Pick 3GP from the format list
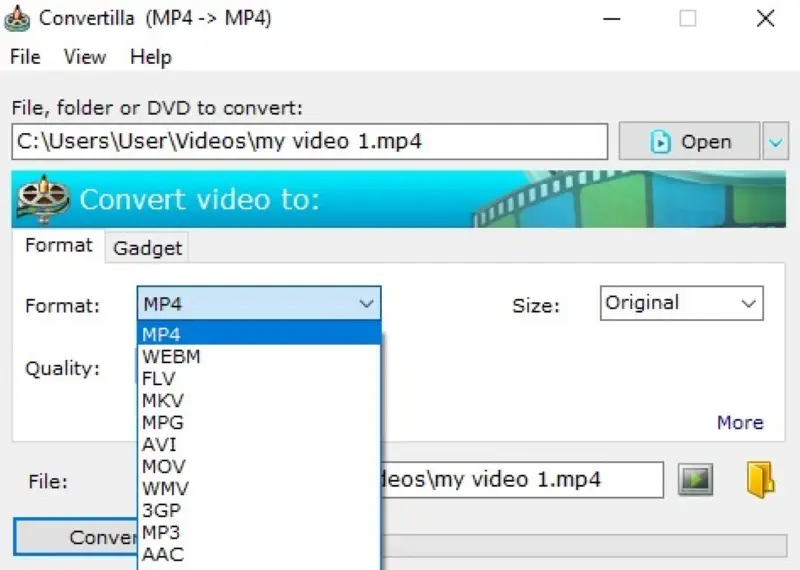The width and height of the screenshot is (800, 570). (259, 510)
